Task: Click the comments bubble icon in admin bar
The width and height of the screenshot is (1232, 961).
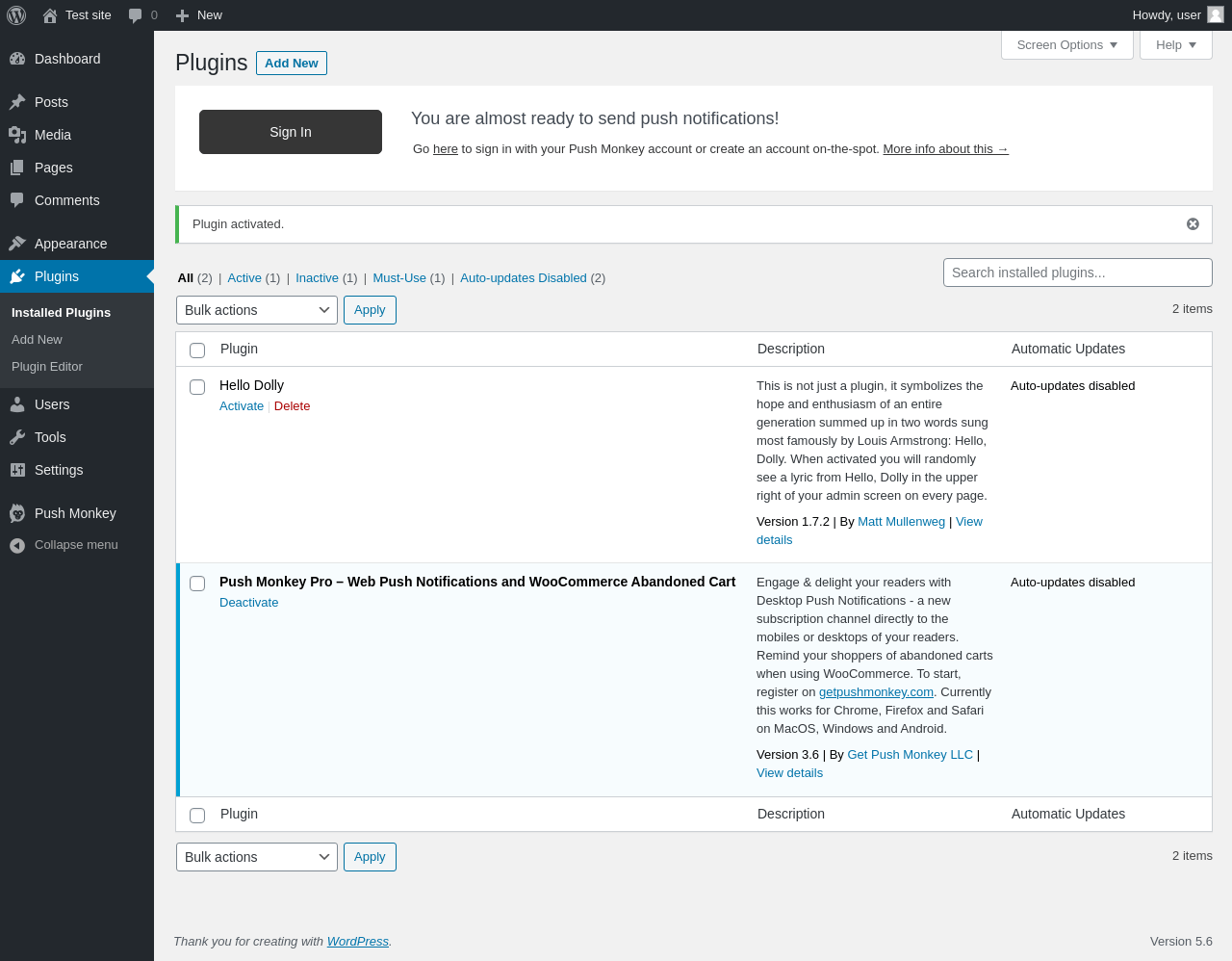Action: tap(136, 15)
